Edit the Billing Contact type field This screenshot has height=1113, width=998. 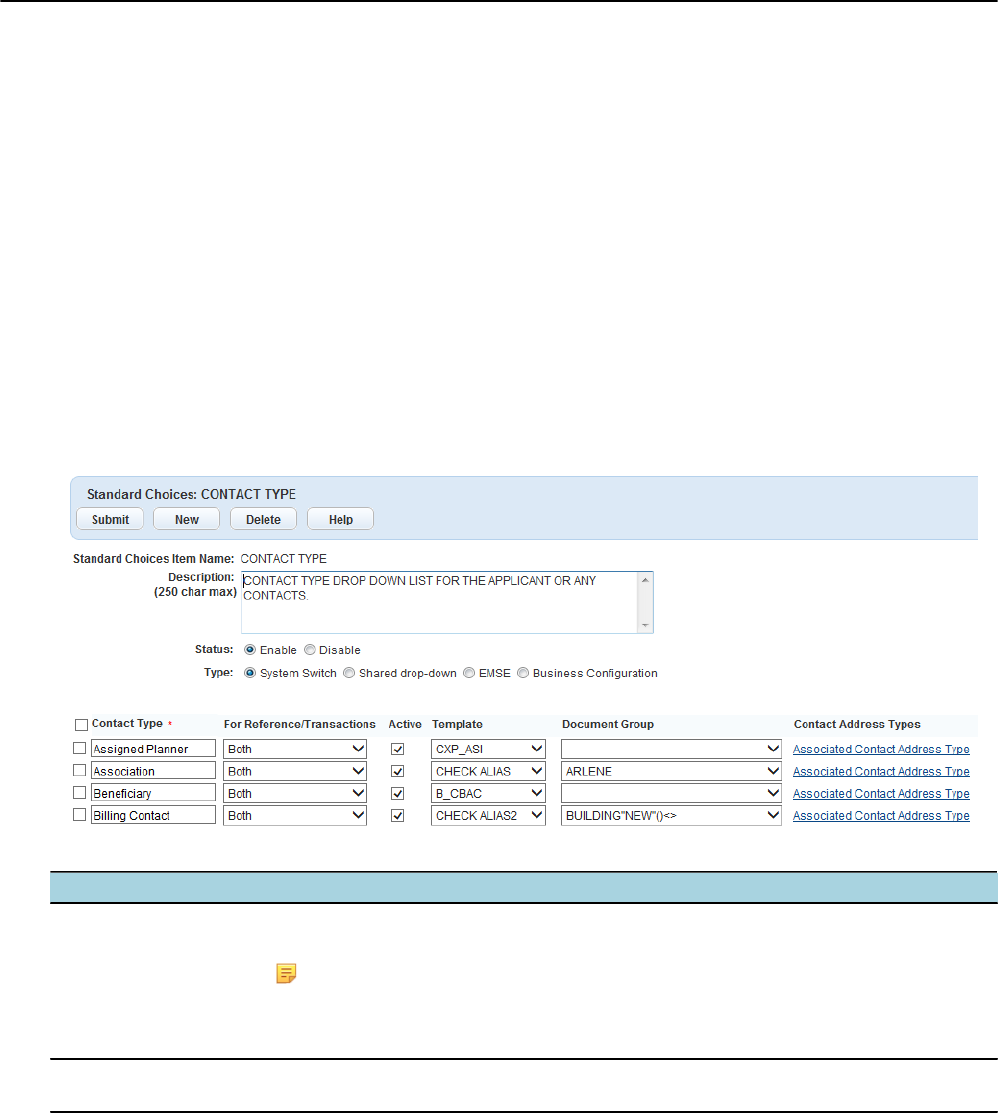point(153,815)
